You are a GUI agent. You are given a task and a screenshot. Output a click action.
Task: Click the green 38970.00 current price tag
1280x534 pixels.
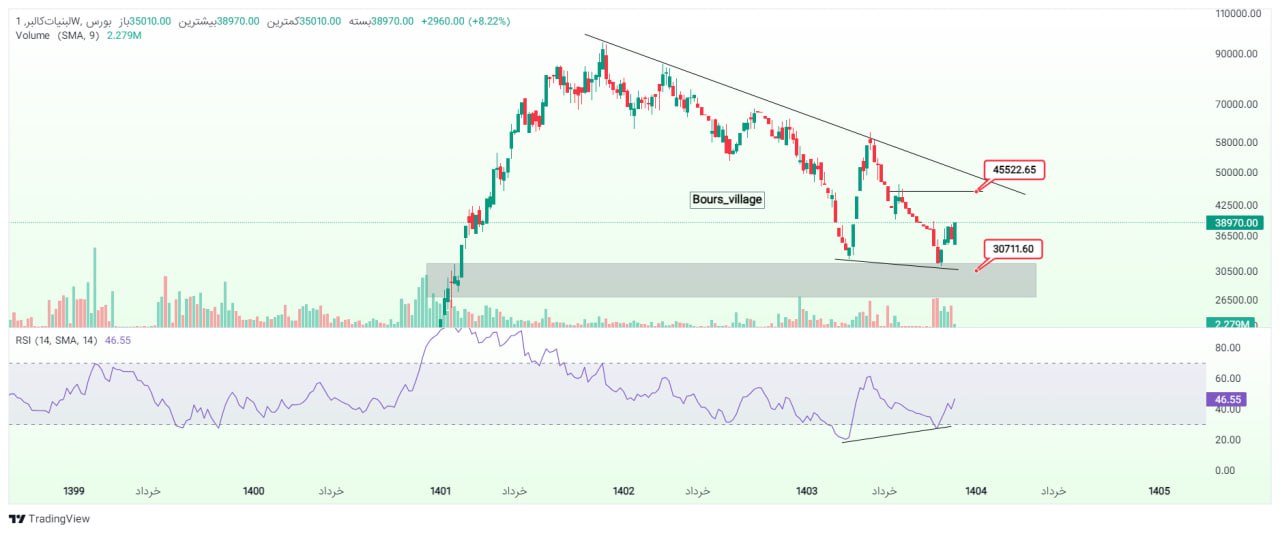click(1239, 224)
